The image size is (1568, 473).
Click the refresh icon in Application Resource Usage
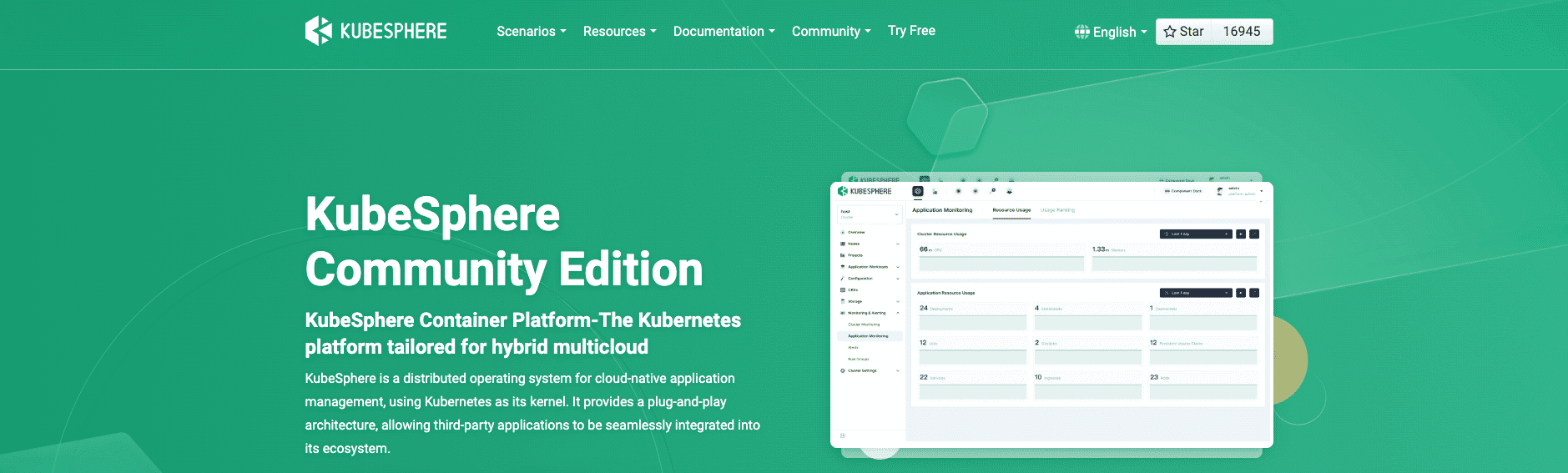pos(1254,293)
